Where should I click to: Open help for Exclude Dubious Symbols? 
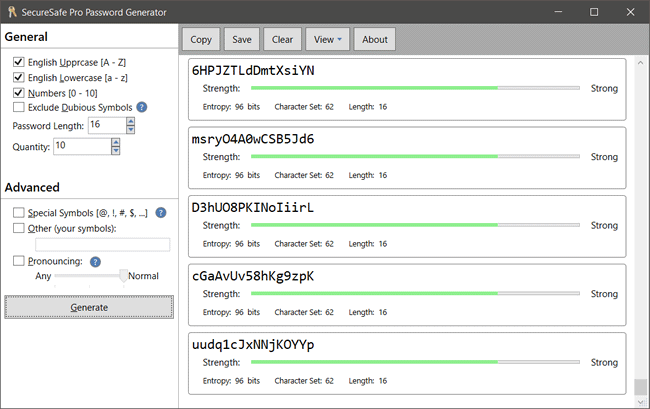click(x=142, y=107)
